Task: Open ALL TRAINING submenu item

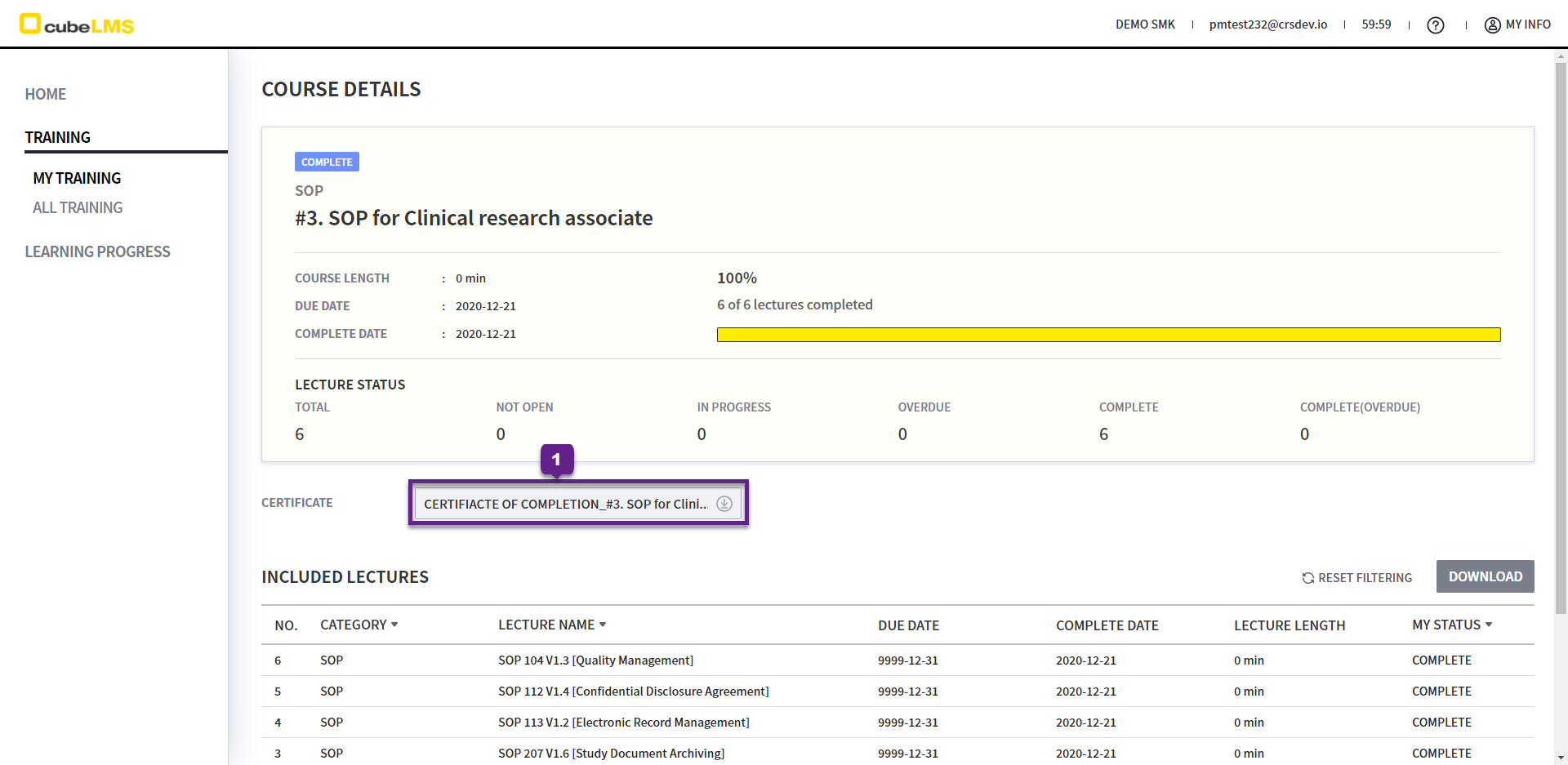Action: (78, 207)
